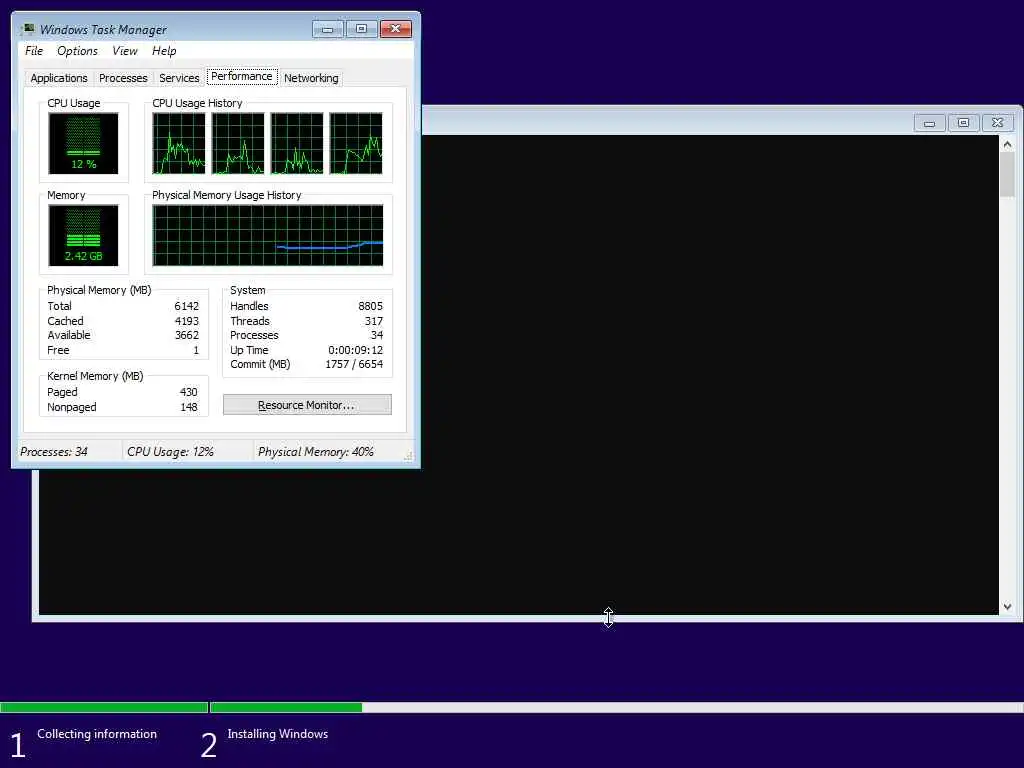Click the Commit value 1757 / 6654
The width and height of the screenshot is (1024, 768).
click(x=354, y=364)
